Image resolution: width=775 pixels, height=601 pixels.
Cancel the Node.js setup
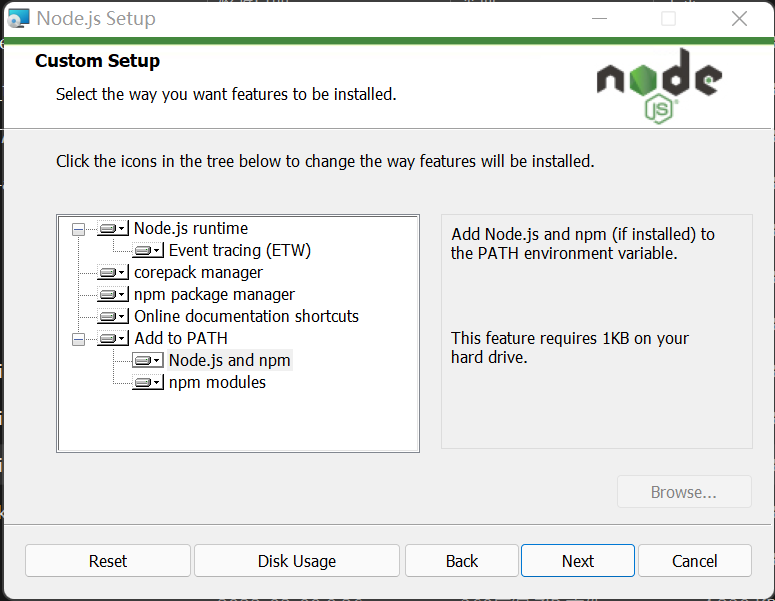tap(695, 560)
